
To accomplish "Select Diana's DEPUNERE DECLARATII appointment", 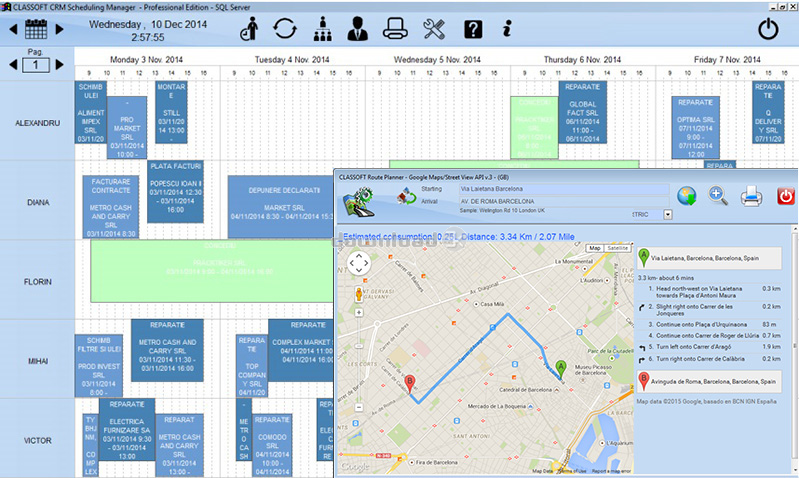I will point(281,207).
